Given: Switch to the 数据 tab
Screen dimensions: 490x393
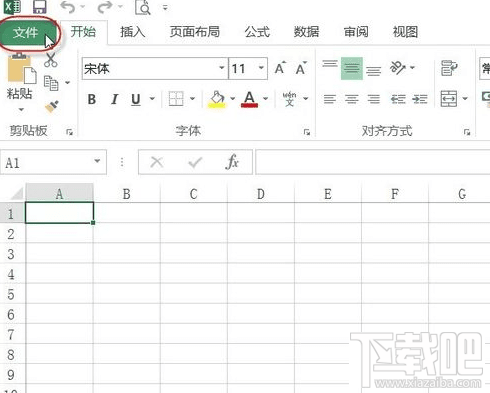Looking at the screenshot, I should point(306,32).
